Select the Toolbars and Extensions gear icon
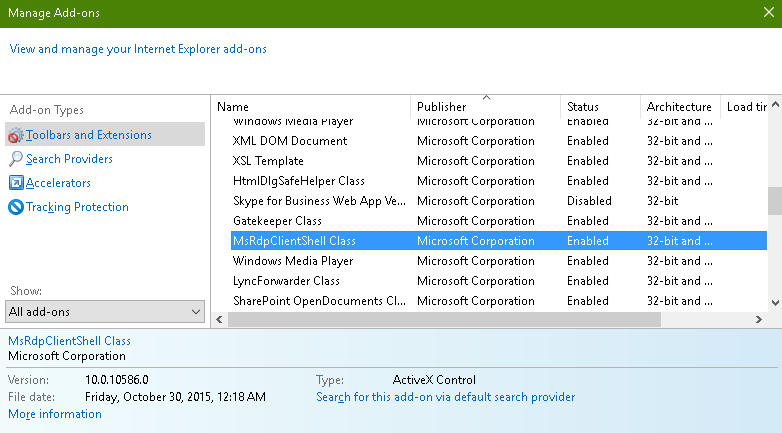 [15, 135]
